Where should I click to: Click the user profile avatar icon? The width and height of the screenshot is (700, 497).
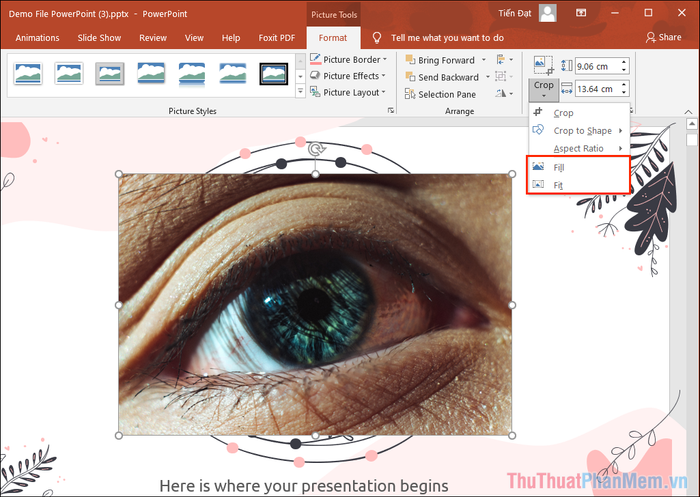pyautogui.click(x=547, y=13)
